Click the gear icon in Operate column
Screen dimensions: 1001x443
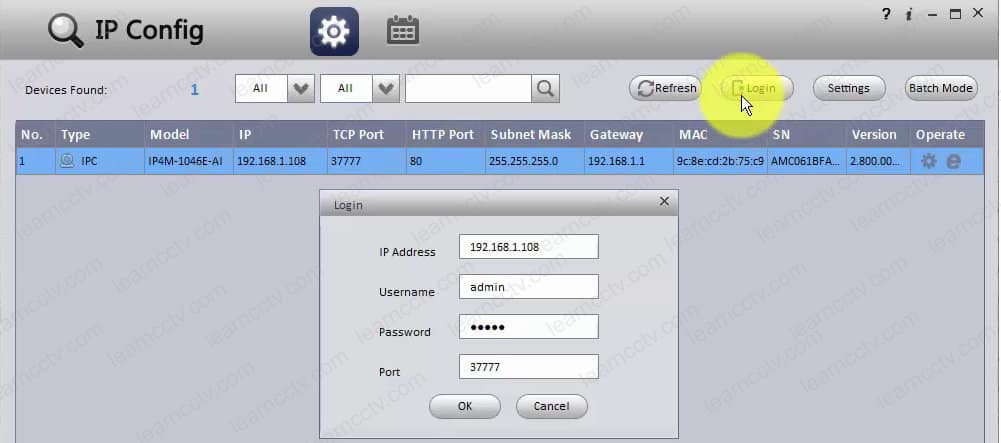928,161
